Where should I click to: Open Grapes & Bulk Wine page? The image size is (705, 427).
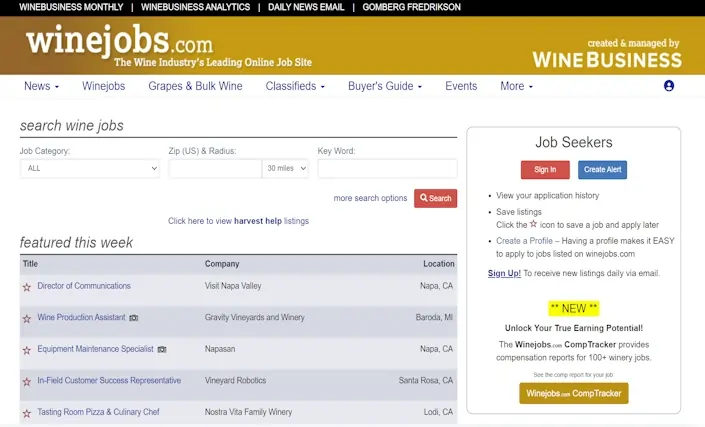195,86
